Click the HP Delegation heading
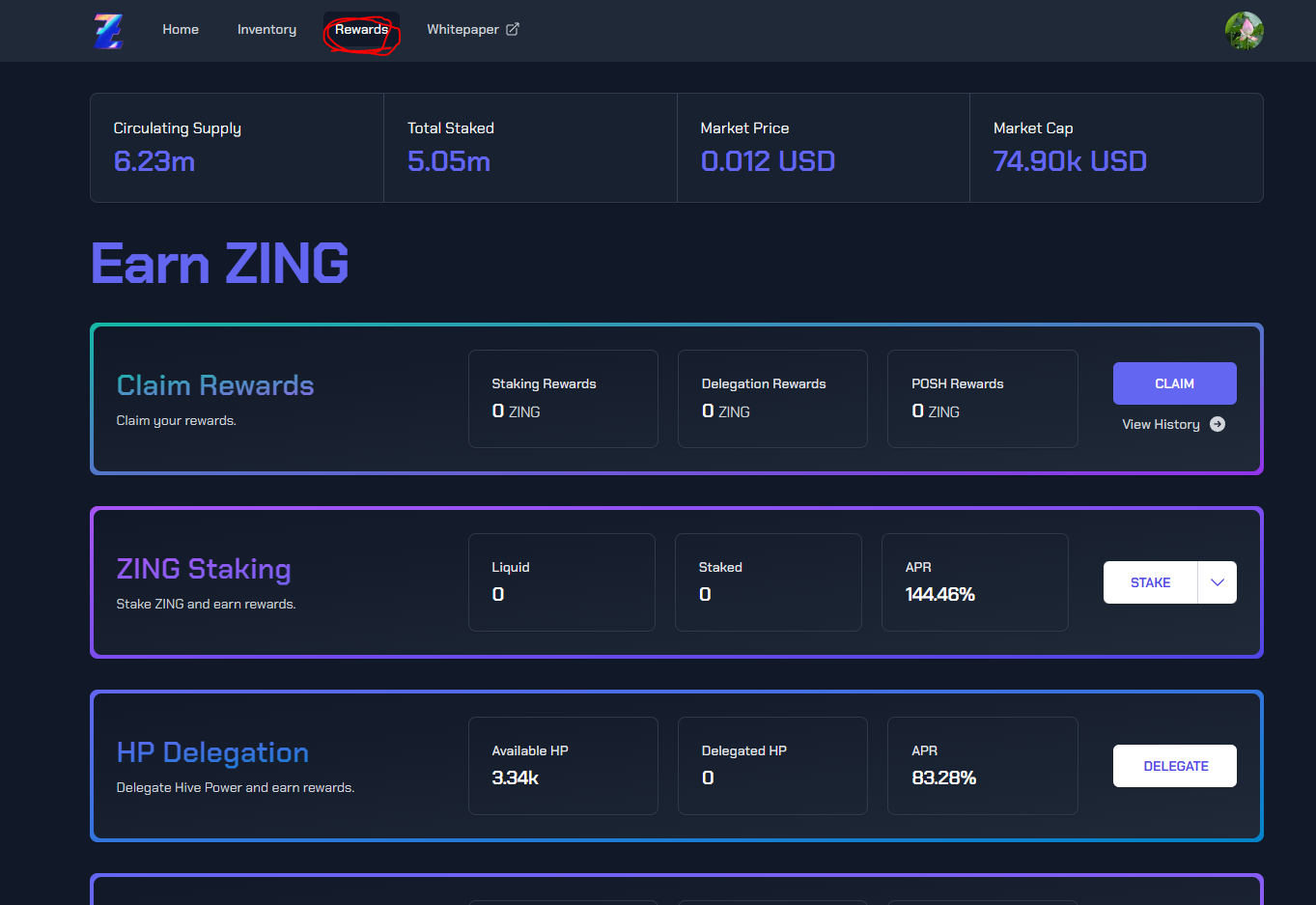The width and height of the screenshot is (1316, 905). [x=212, y=752]
